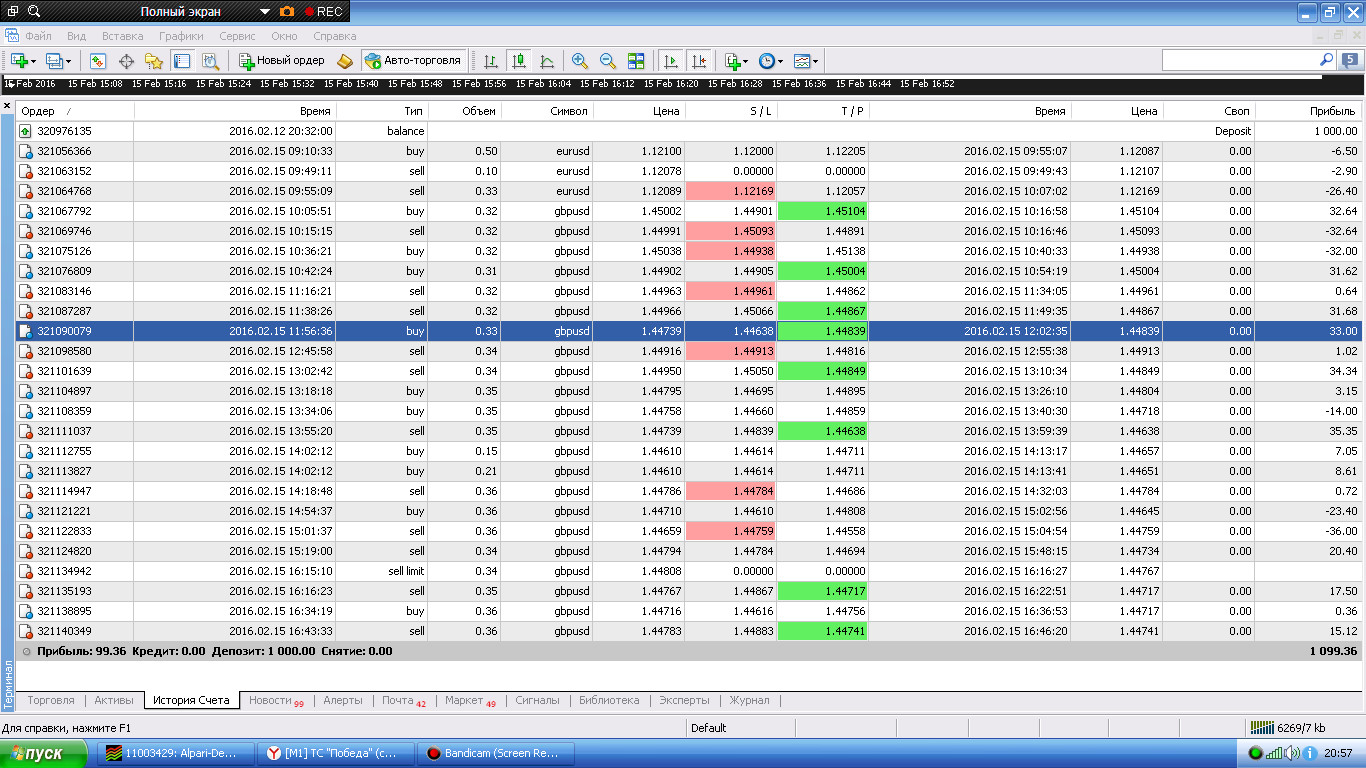Toggle Chart Shift

(x=699, y=61)
